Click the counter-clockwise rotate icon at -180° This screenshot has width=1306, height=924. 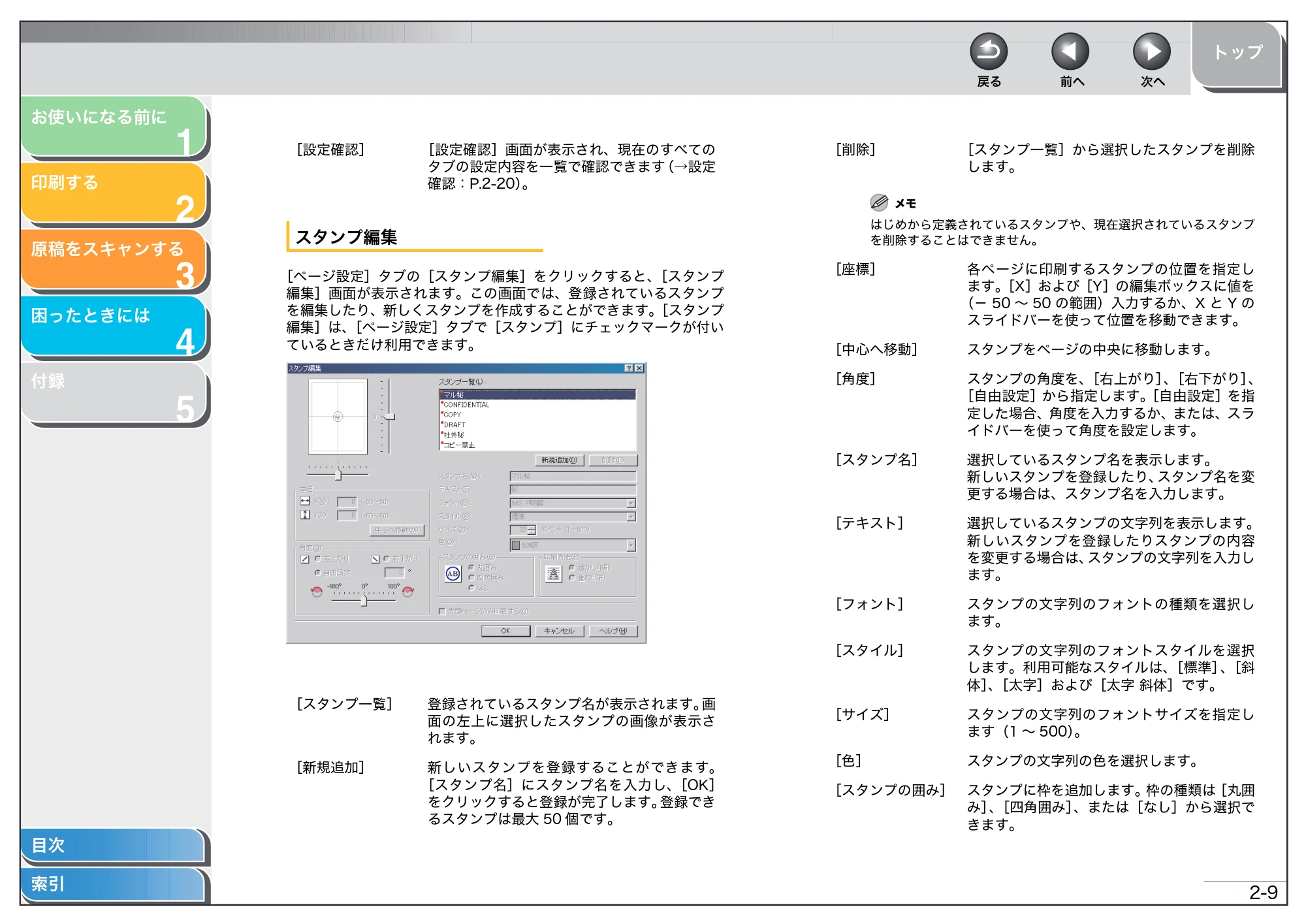click(x=317, y=592)
